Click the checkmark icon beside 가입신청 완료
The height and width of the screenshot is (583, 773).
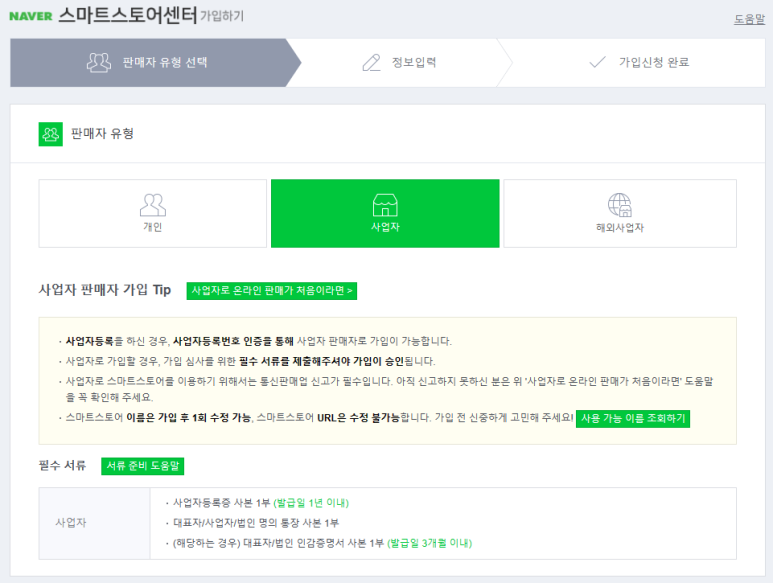pyautogui.click(x=597, y=62)
